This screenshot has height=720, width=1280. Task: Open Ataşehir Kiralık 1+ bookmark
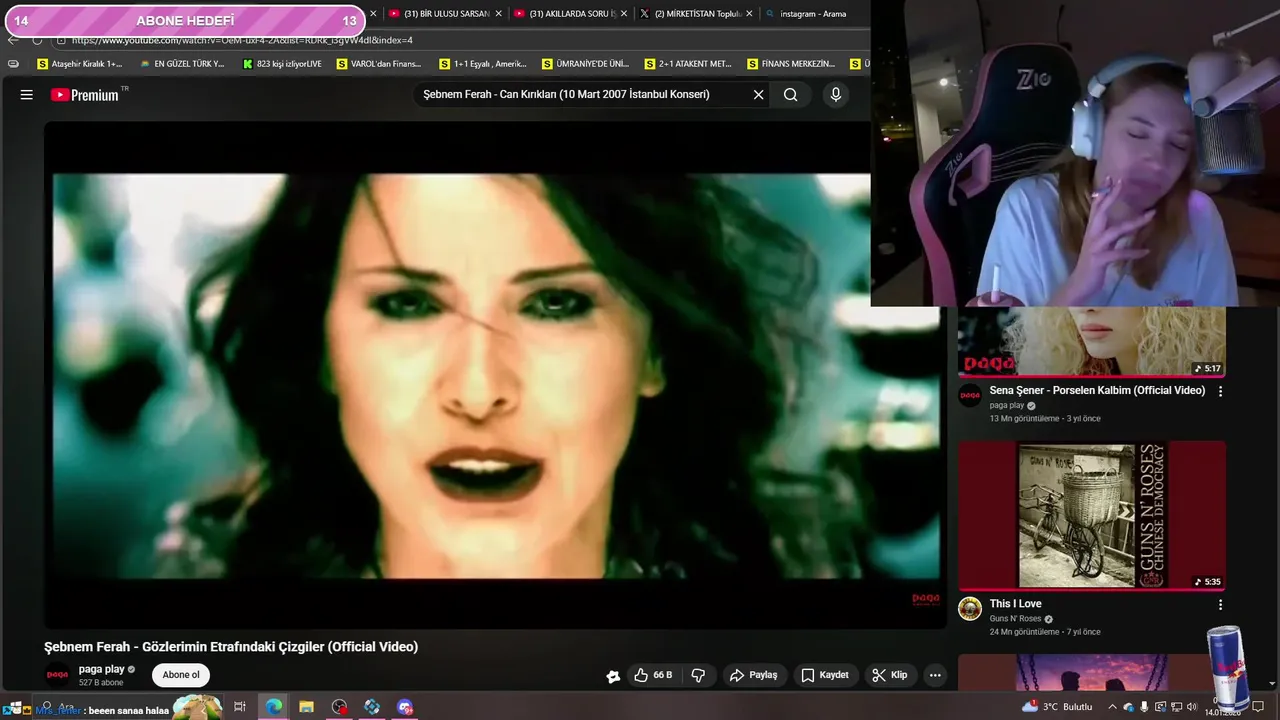79,64
